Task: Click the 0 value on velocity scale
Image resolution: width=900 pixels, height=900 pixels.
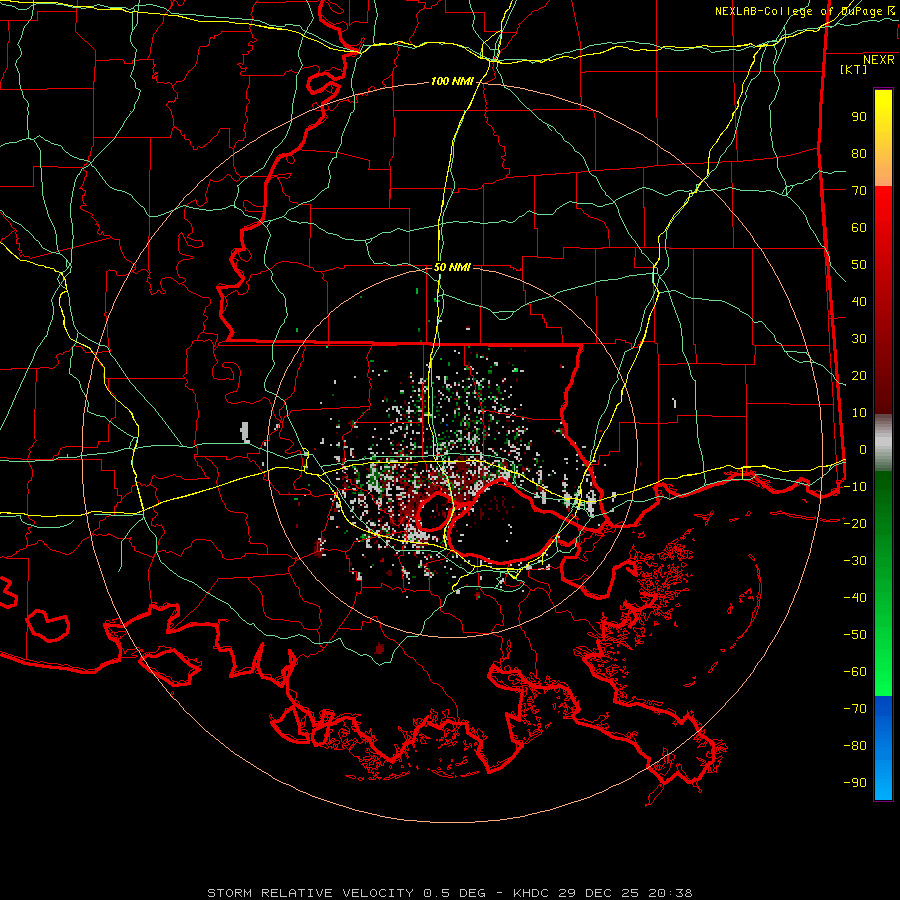Action: (x=863, y=449)
